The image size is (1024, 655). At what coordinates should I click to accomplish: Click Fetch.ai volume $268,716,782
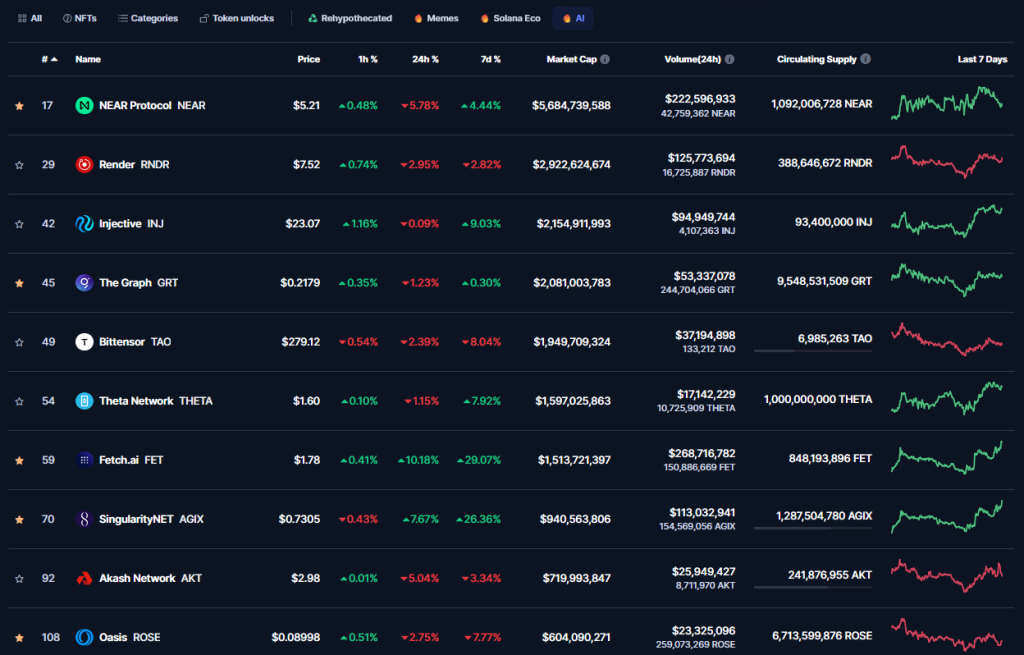click(701, 453)
